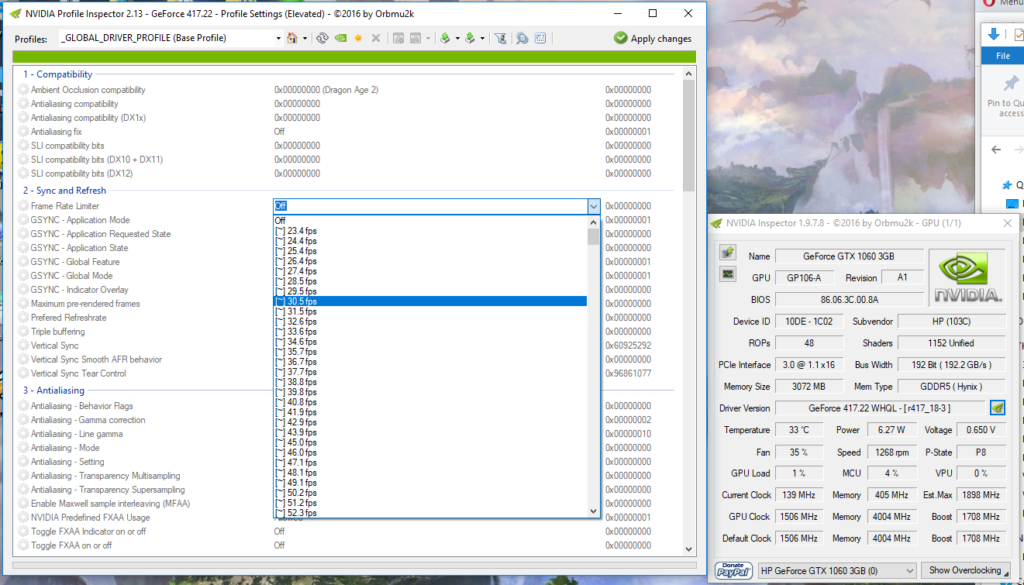Click gear icon beside Antialiasing - Mode

(24, 448)
